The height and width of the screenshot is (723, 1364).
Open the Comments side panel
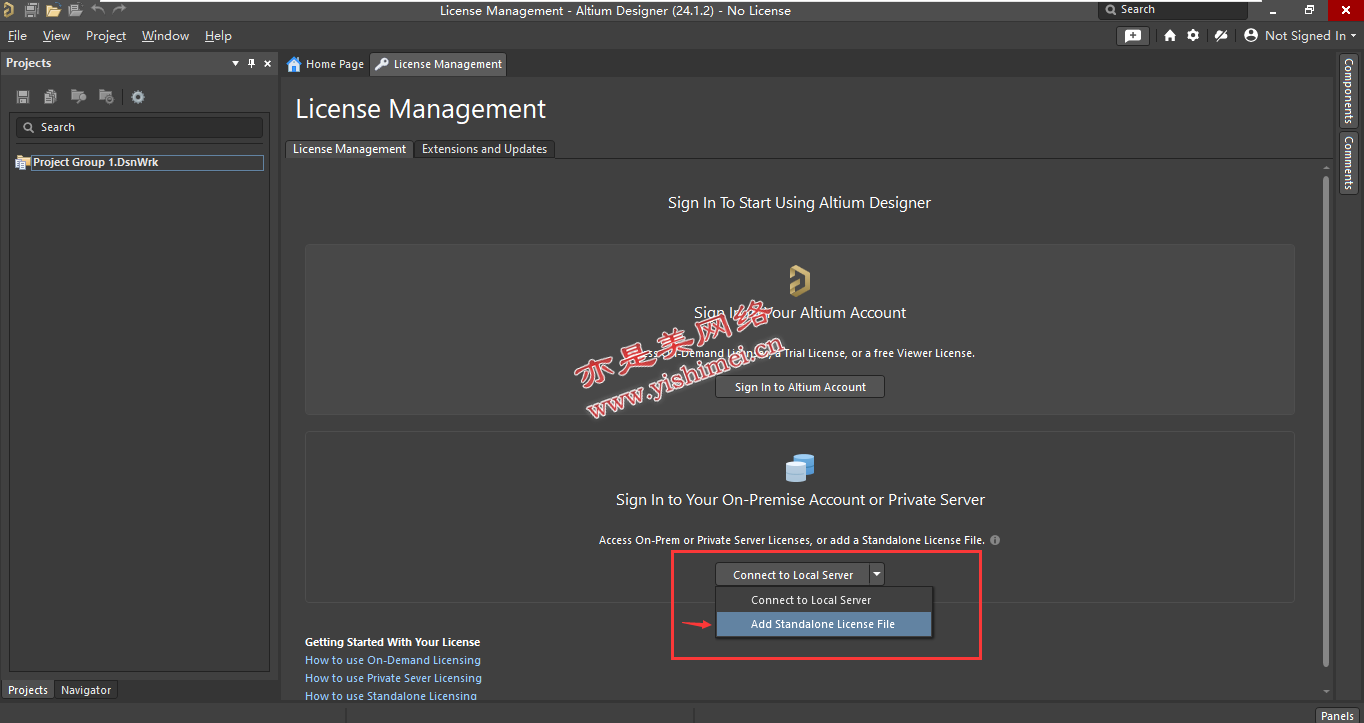[1349, 163]
